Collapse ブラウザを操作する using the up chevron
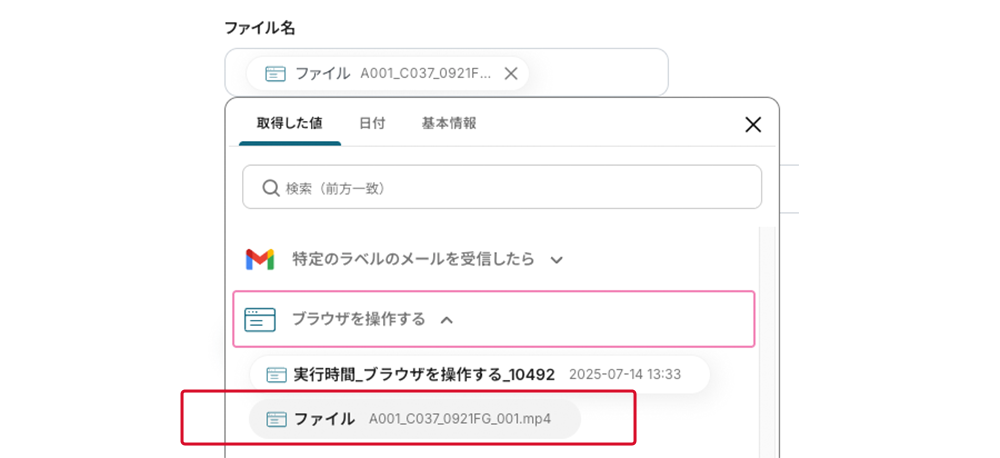Viewport: 1000px width, 458px height. (447, 320)
